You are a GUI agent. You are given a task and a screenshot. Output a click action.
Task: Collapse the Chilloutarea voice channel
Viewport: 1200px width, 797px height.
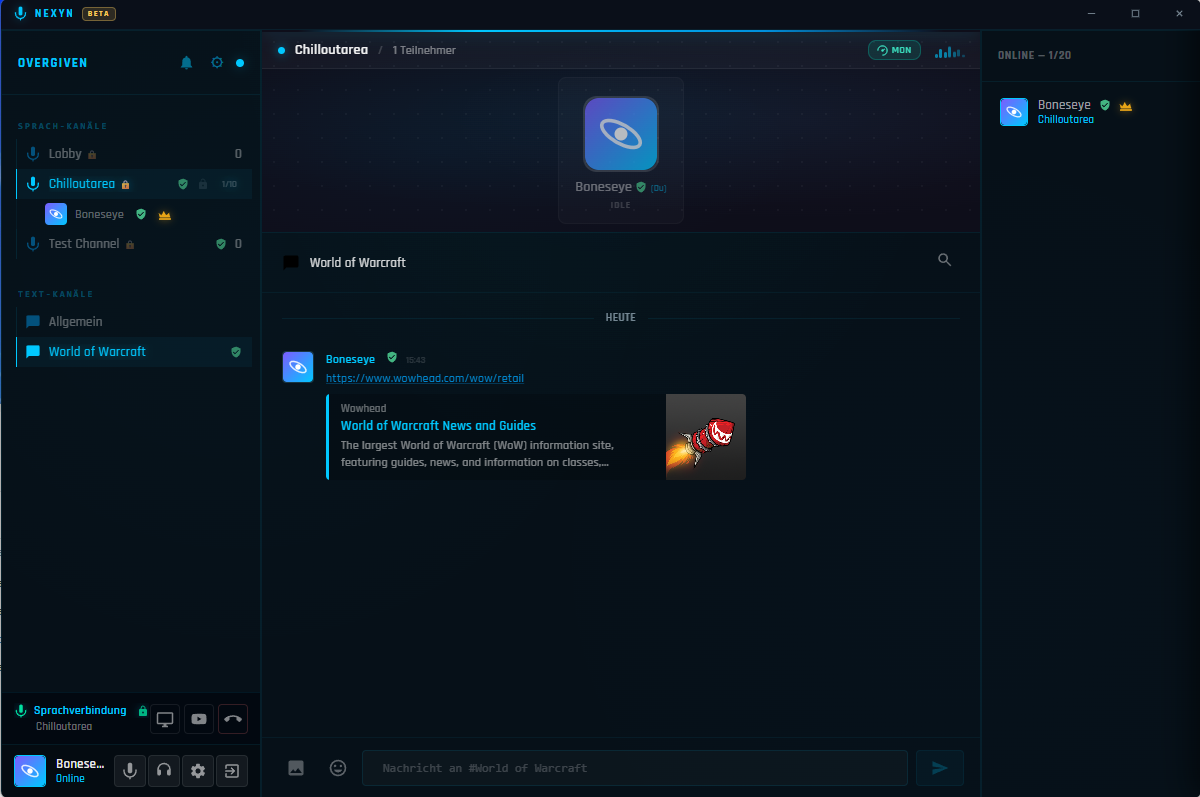(134, 184)
